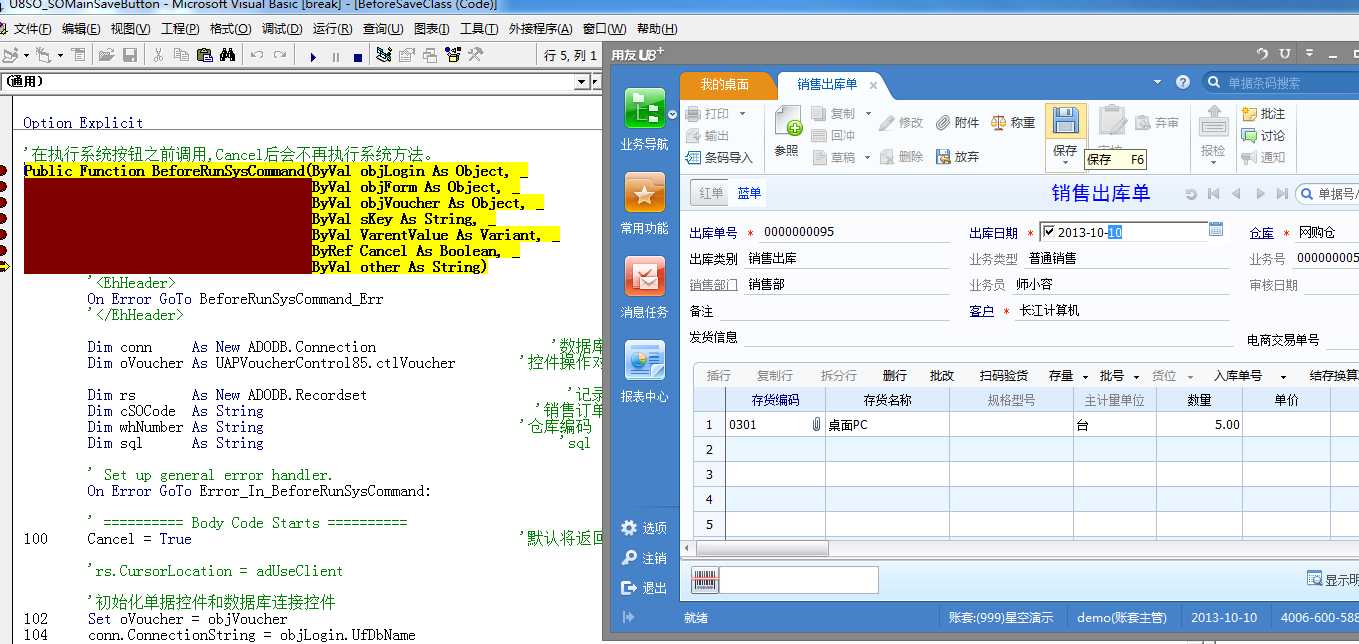Click the VB Paste icon
The width and height of the screenshot is (1359, 644).
point(204,55)
